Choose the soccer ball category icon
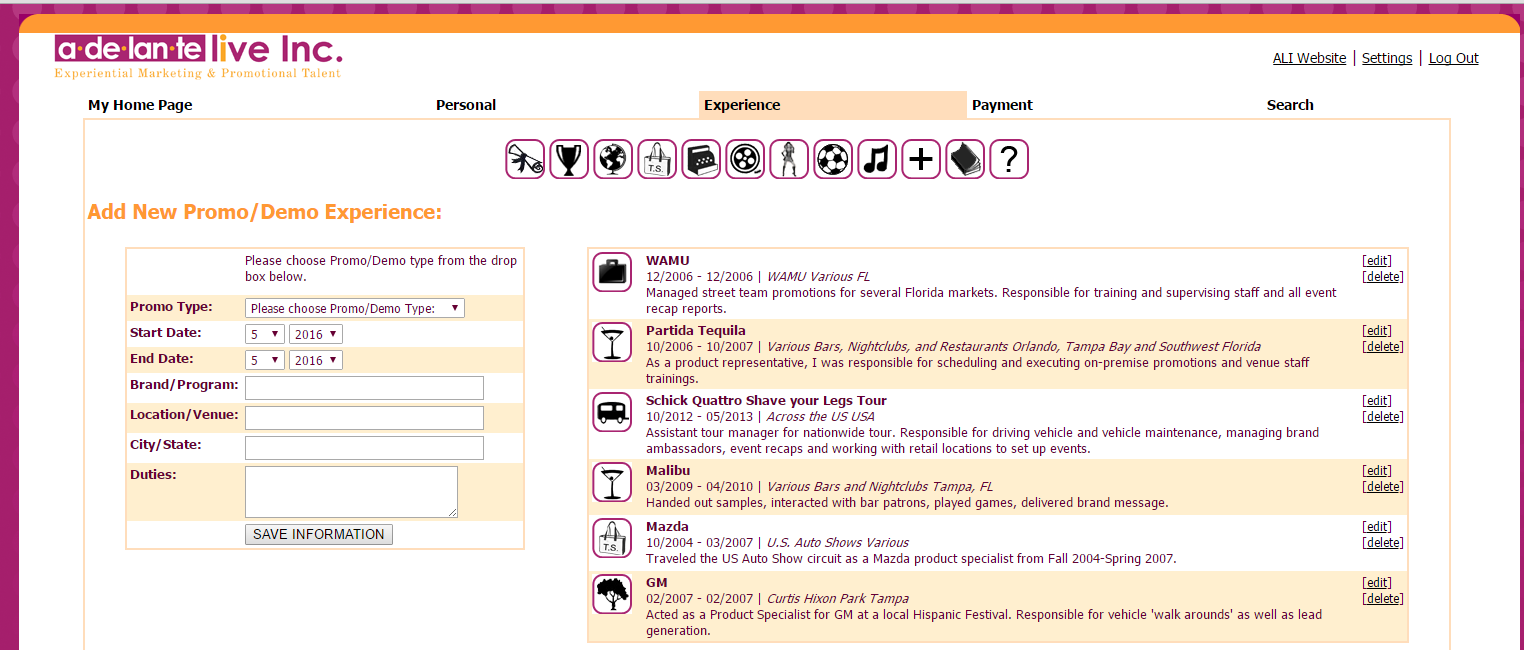Screen dimensions: 1524x650 833,160
